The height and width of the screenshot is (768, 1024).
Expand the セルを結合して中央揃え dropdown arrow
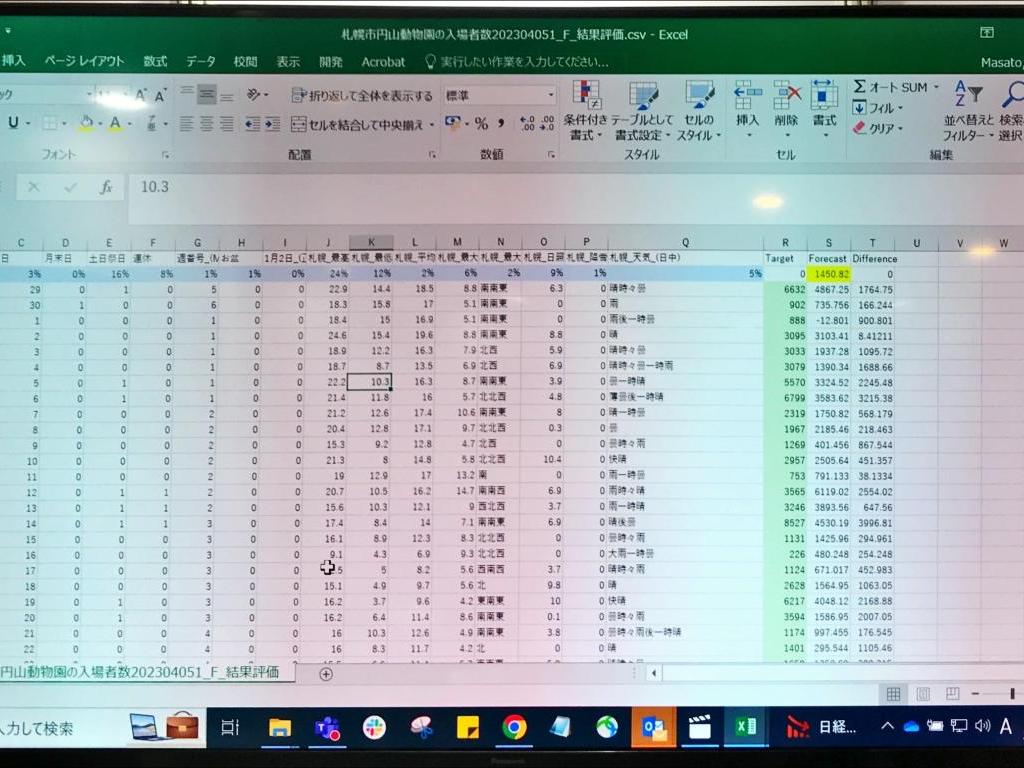coord(432,125)
